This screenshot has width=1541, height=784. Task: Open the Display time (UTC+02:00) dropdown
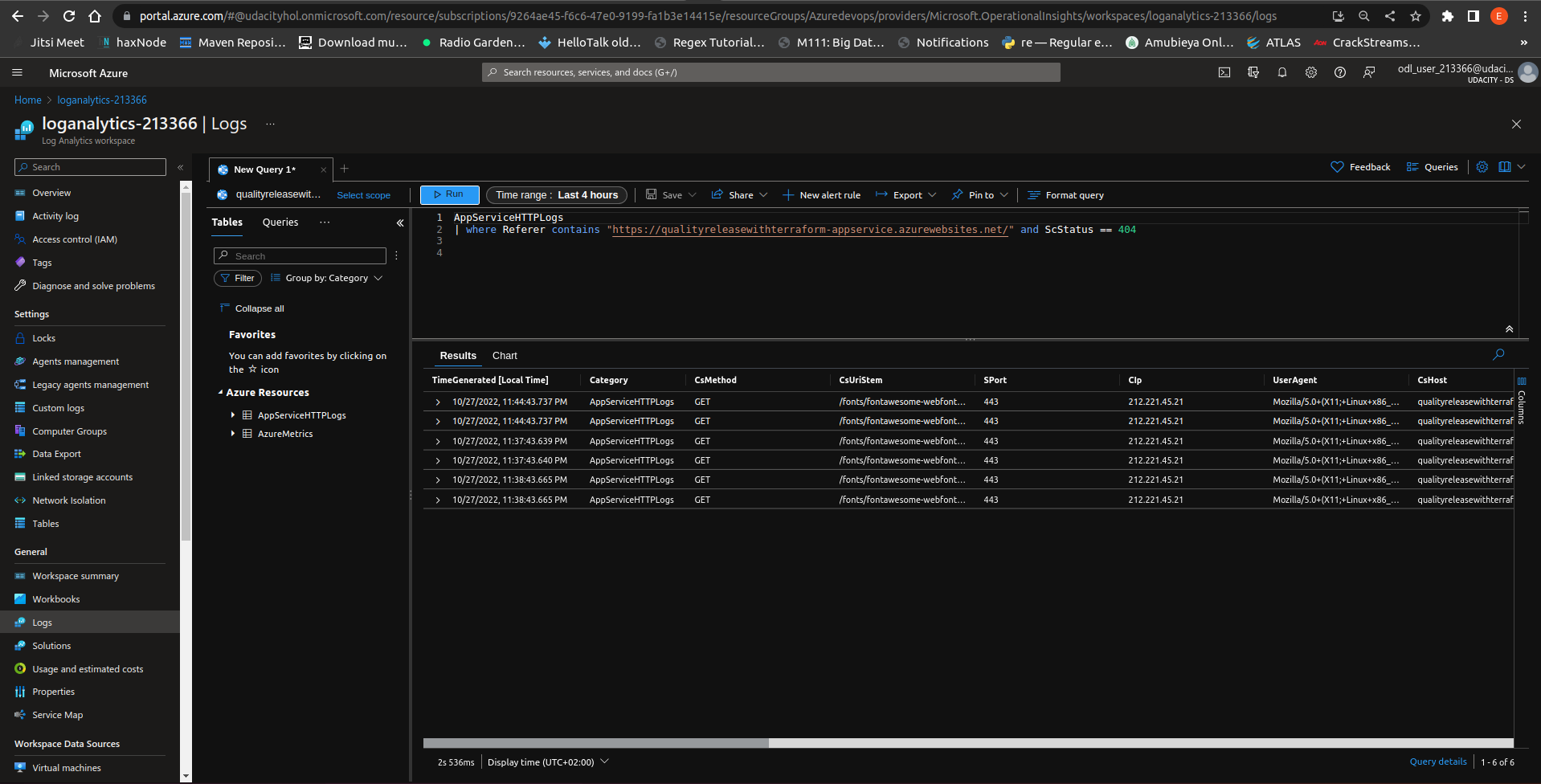click(x=548, y=762)
